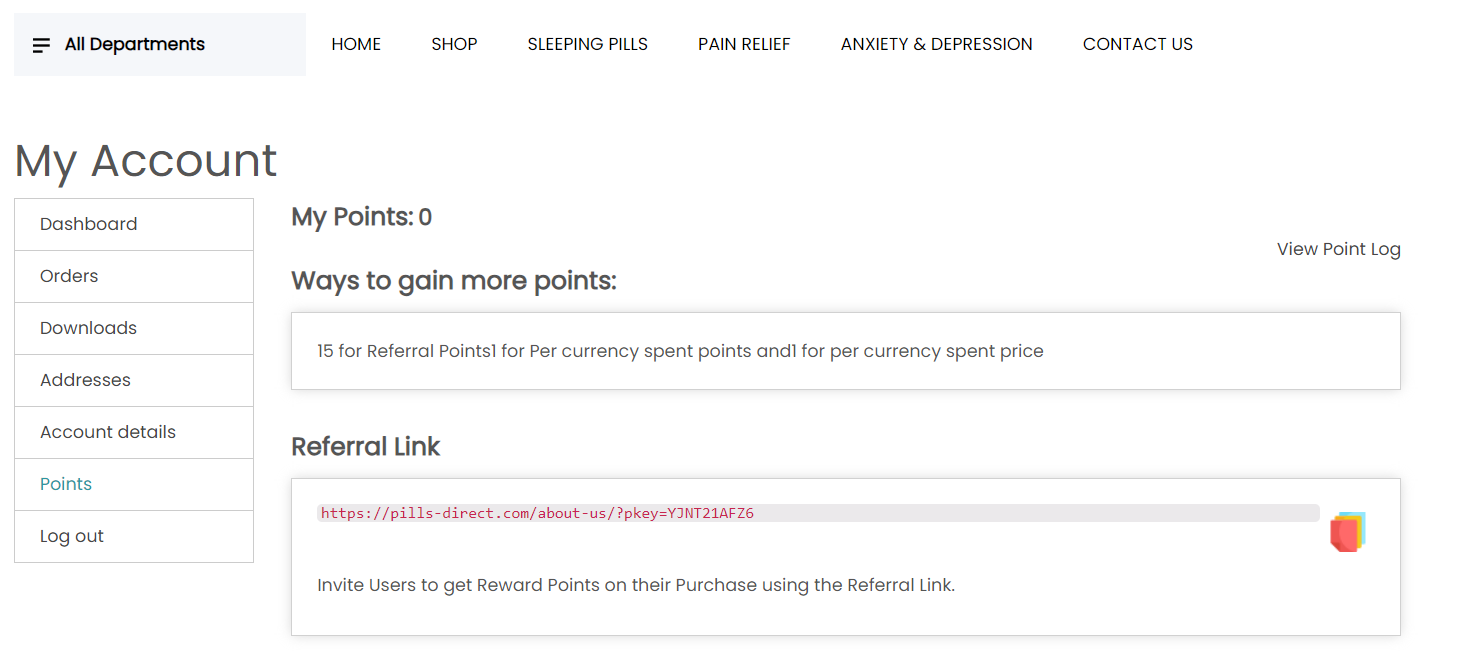This screenshot has width=1482, height=651.
Task: Open ANXIETY & DEPRESSION category
Action: pyautogui.click(x=937, y=44)
